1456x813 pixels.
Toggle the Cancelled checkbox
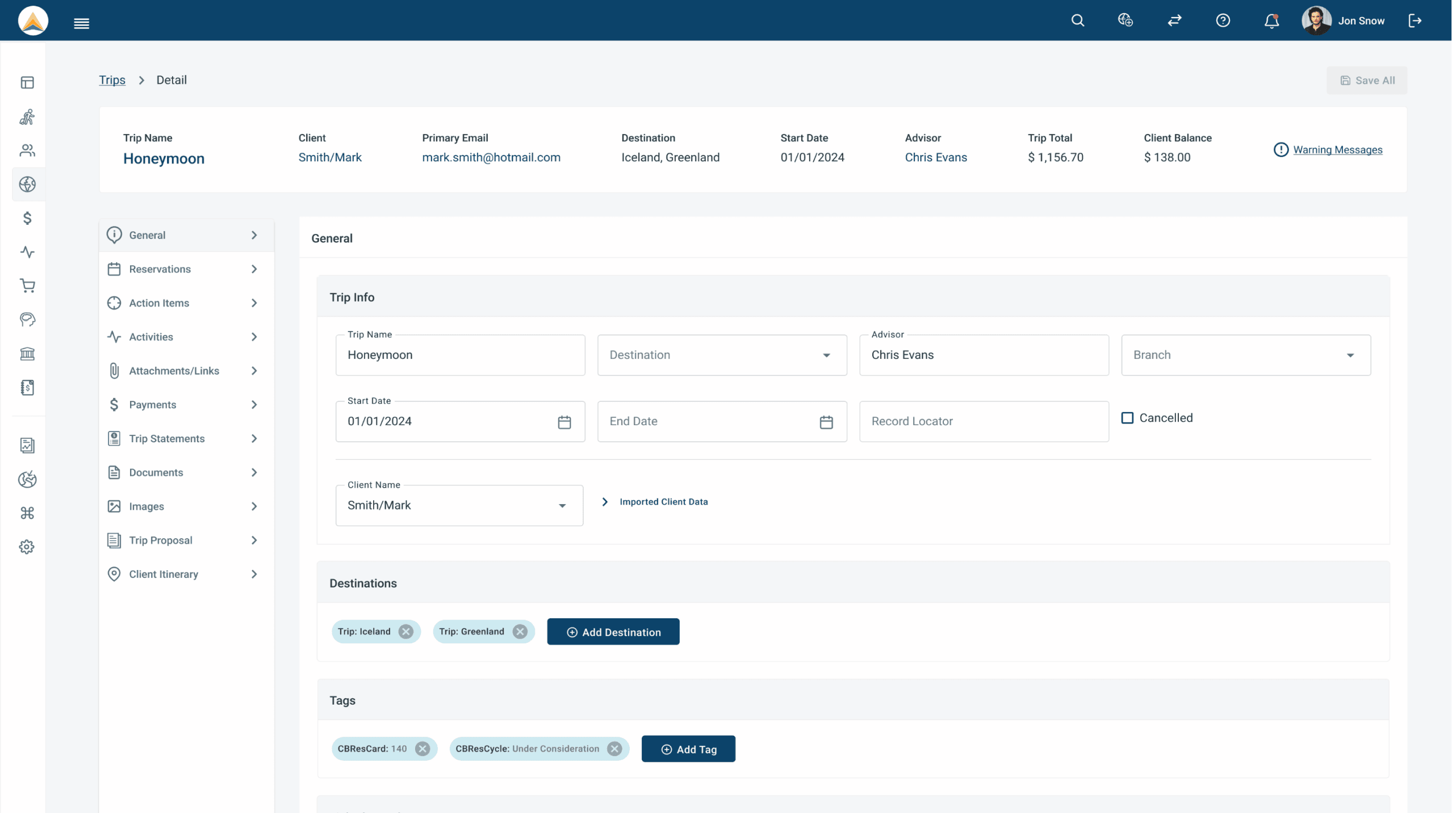click(x=1127, y=418)
